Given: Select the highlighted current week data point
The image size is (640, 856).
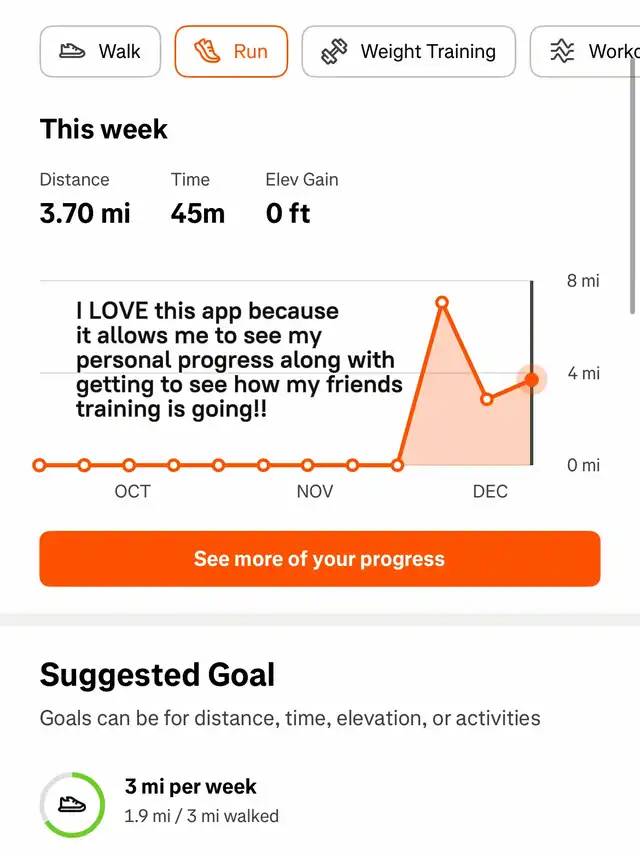Looking at the screenshot, I should pos(531,379).
